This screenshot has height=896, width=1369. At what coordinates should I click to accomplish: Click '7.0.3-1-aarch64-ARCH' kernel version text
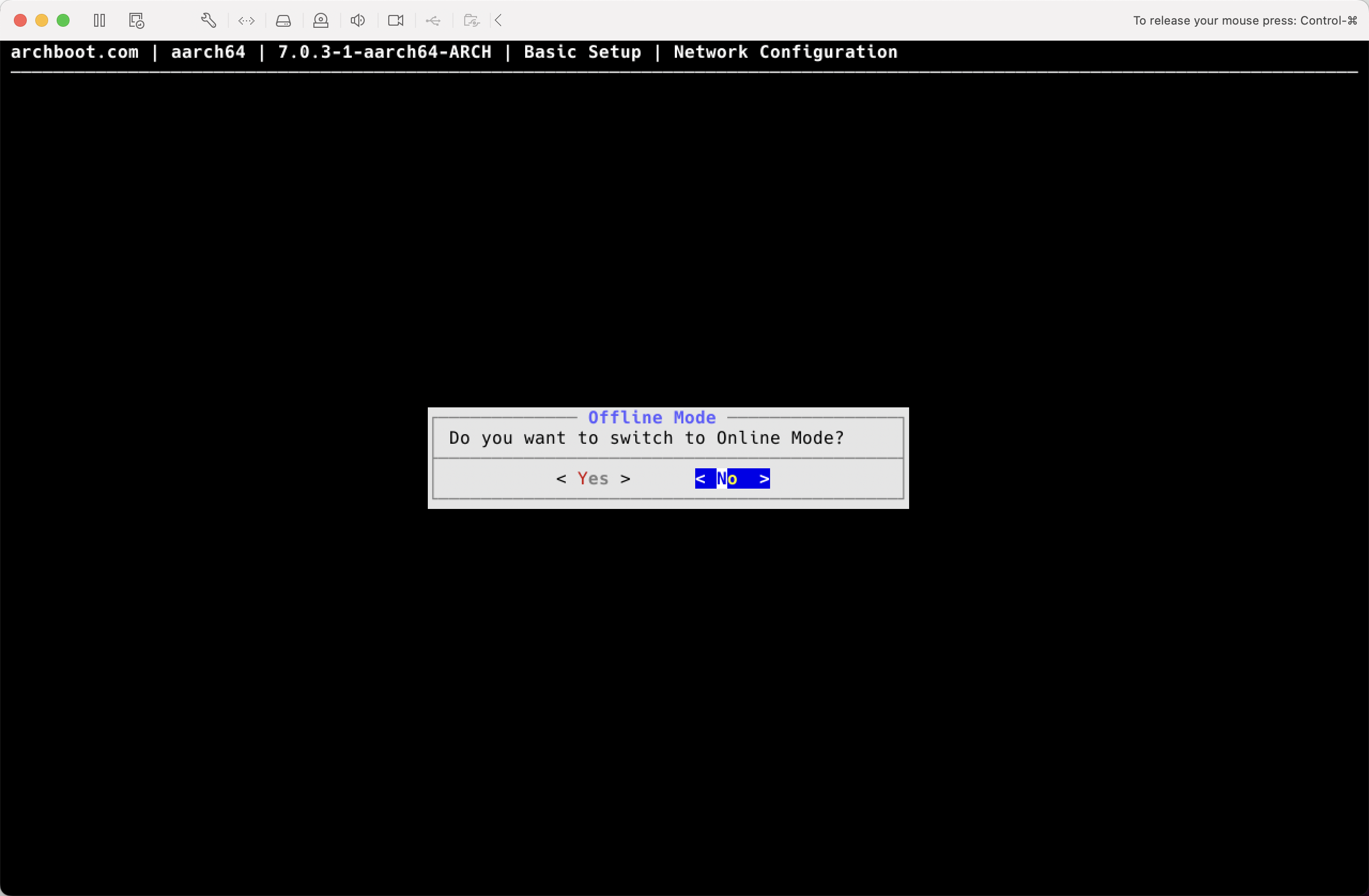(x=385, y=52)
